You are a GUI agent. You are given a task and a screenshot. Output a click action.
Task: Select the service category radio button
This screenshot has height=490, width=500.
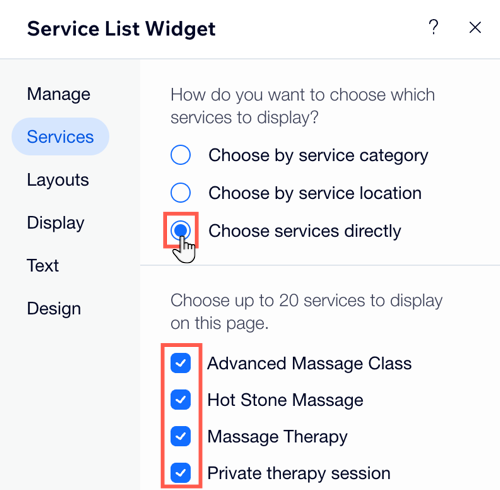point(181,155)
